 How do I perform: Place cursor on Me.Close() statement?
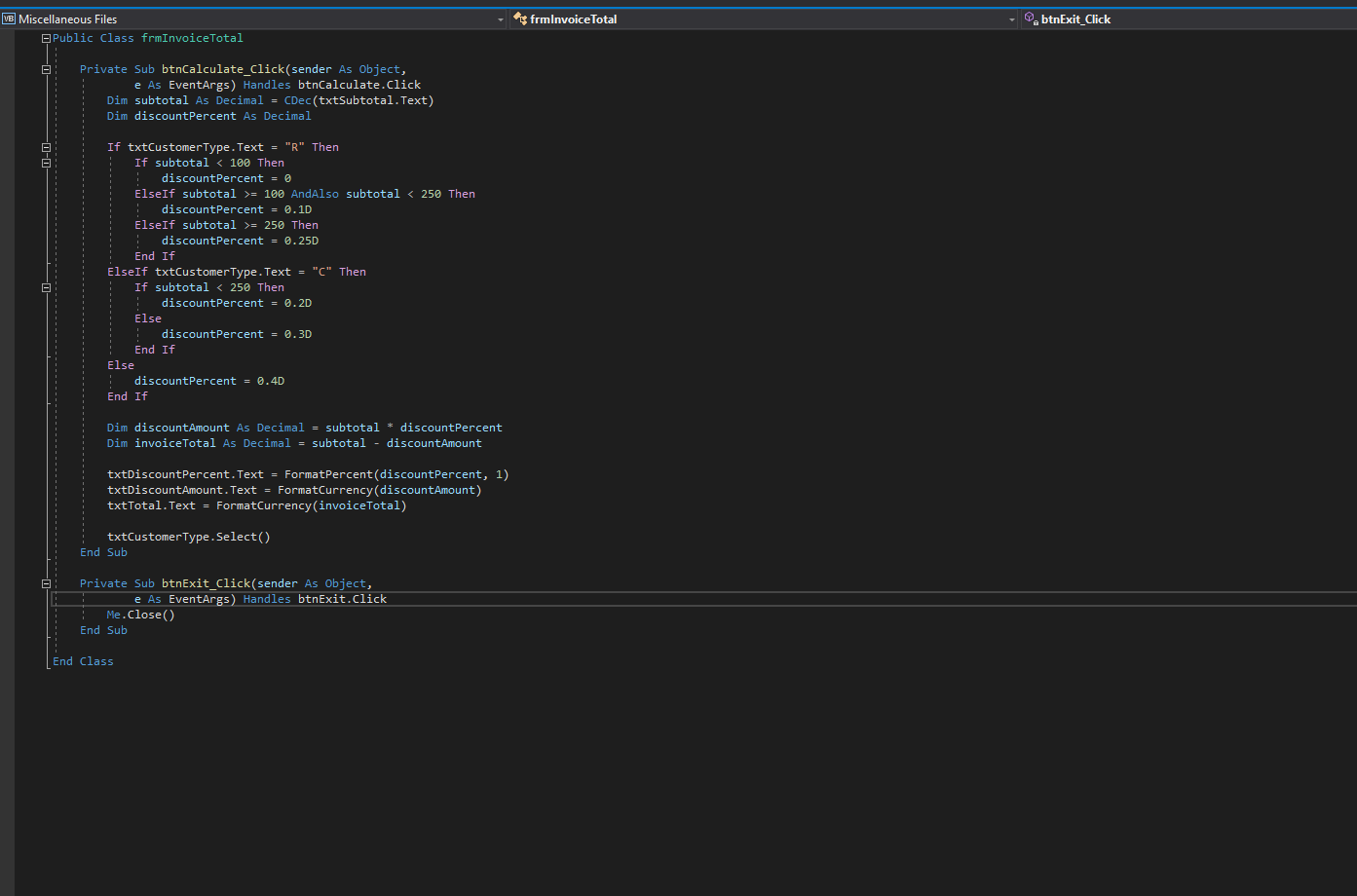(x=141, y=615)
